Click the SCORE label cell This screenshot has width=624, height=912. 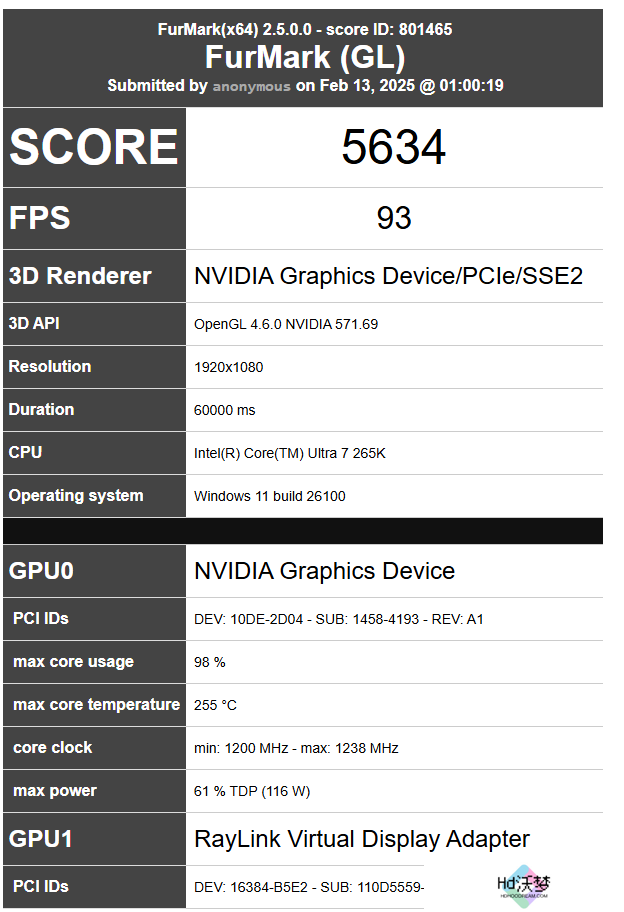(x=94, y=147)
